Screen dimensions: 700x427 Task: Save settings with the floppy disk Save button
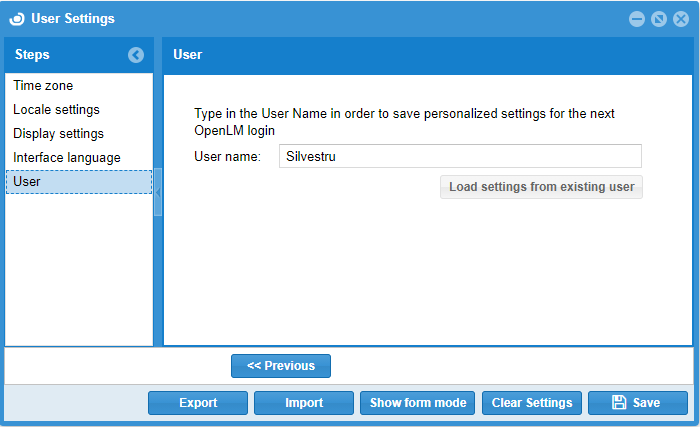(637, 403)
